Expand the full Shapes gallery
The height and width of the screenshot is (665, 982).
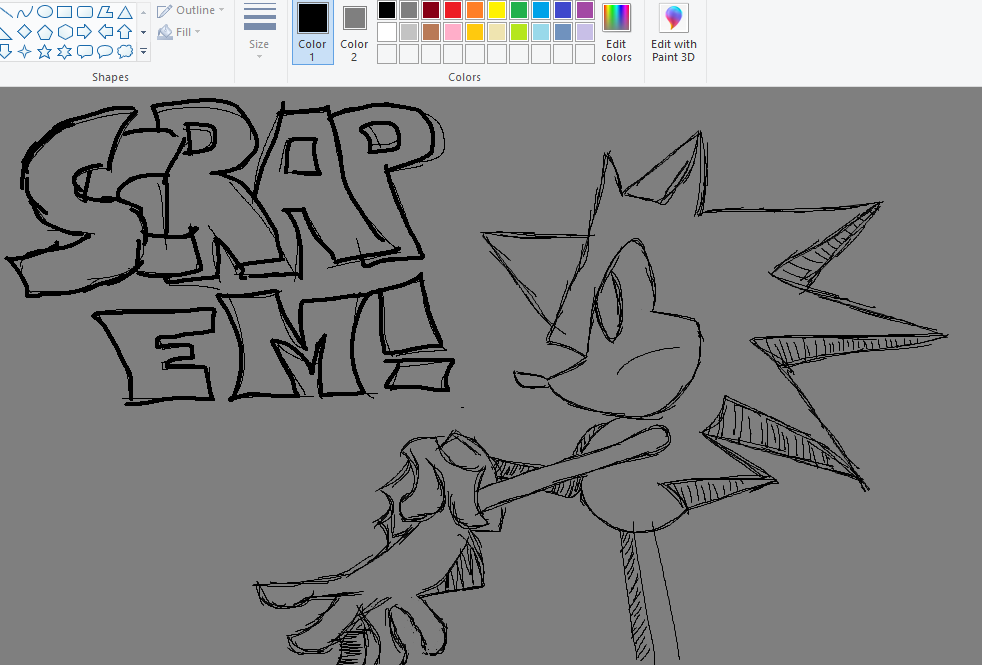point(143,51)
